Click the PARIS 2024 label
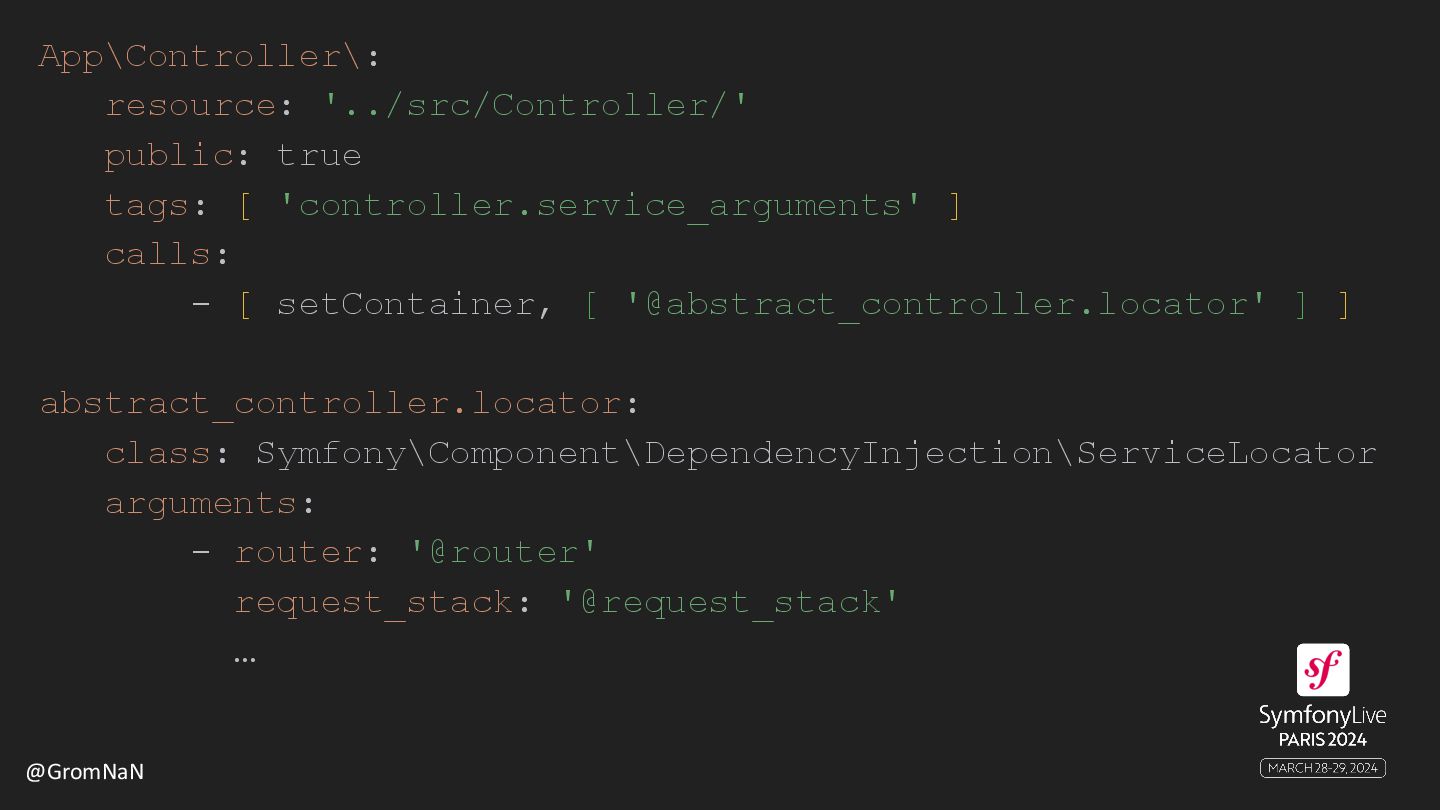The width and height of the screenshot is (1440, 810). point(1322,740)
